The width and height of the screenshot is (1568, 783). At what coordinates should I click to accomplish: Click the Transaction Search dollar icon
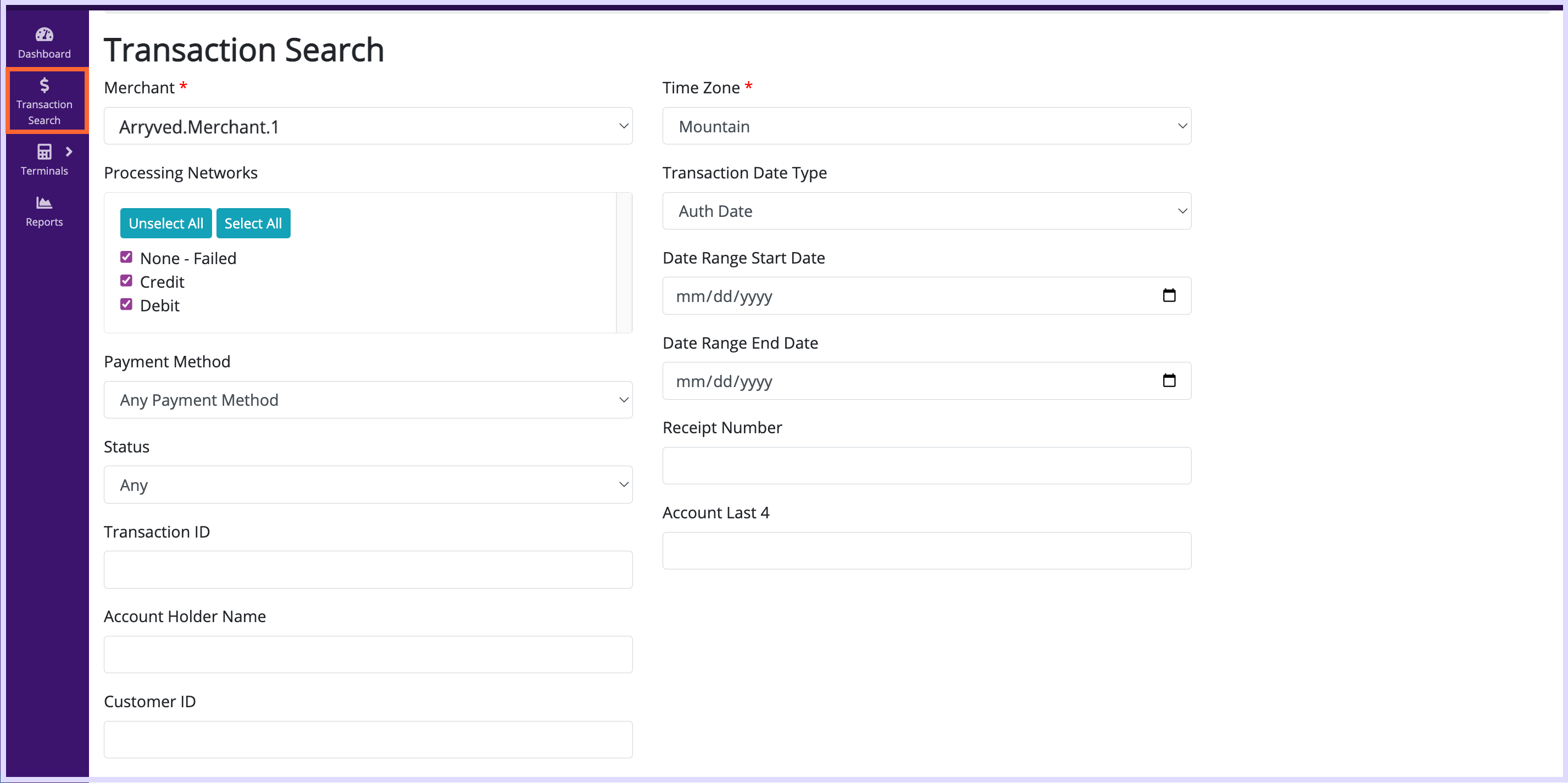point(44,85)
